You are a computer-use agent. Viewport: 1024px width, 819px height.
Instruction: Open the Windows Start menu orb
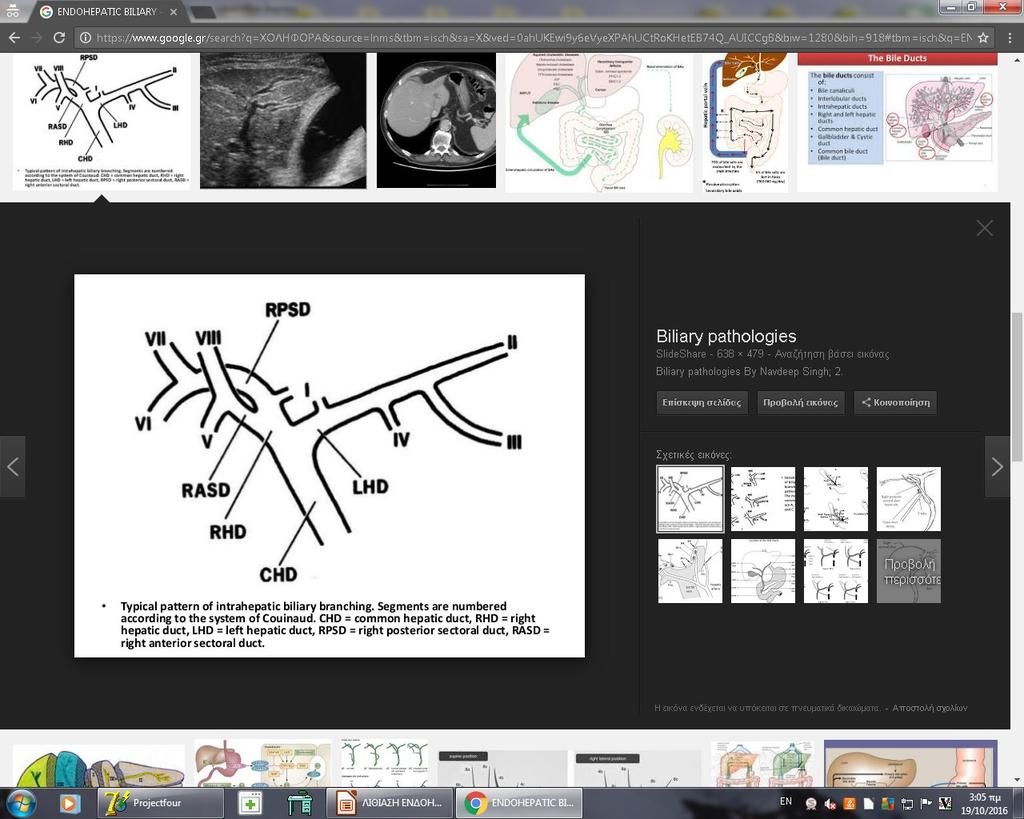click(x=21, y=803)
